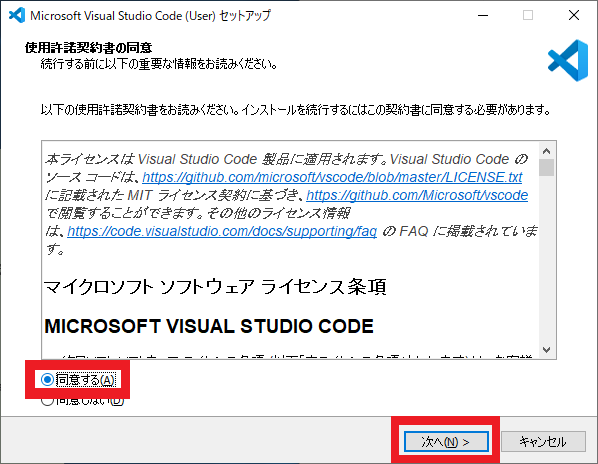This screenshot has height=464, width=598.
Task: Click the MICROSOFT VISUAL STUDIO CODE heading
Action: pos(209,326)
